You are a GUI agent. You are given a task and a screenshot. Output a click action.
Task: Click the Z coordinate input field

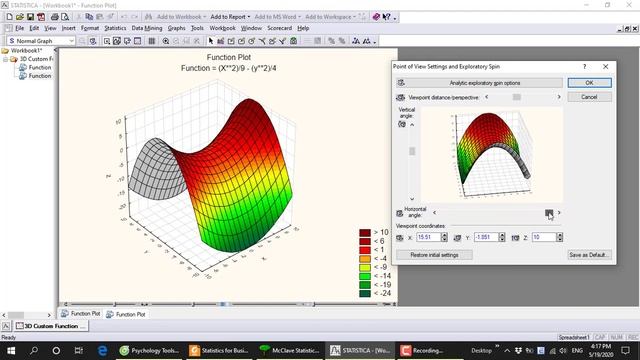pos(544,237)
